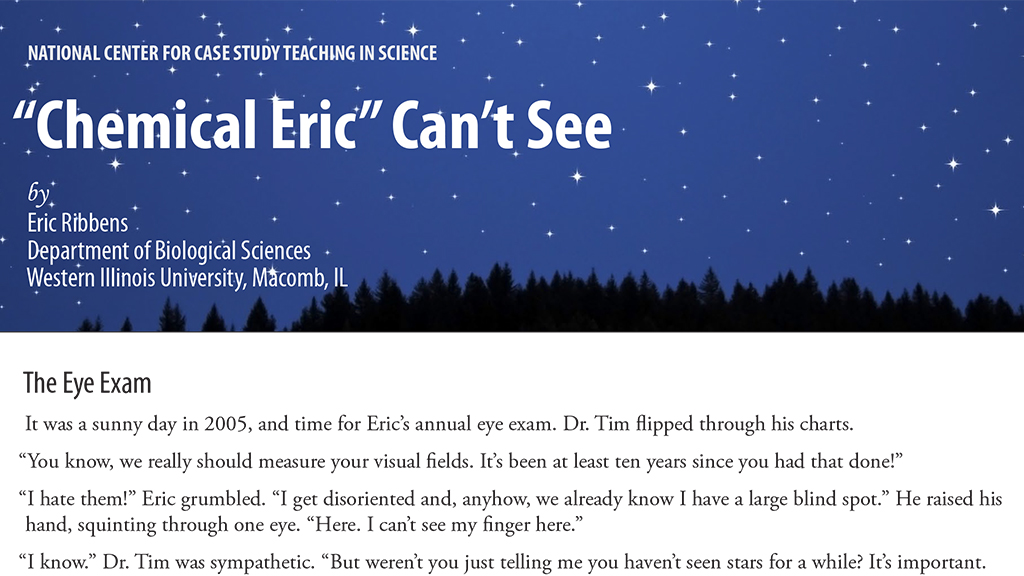Click the Department of Biological Sciences line

click(169, 250)
